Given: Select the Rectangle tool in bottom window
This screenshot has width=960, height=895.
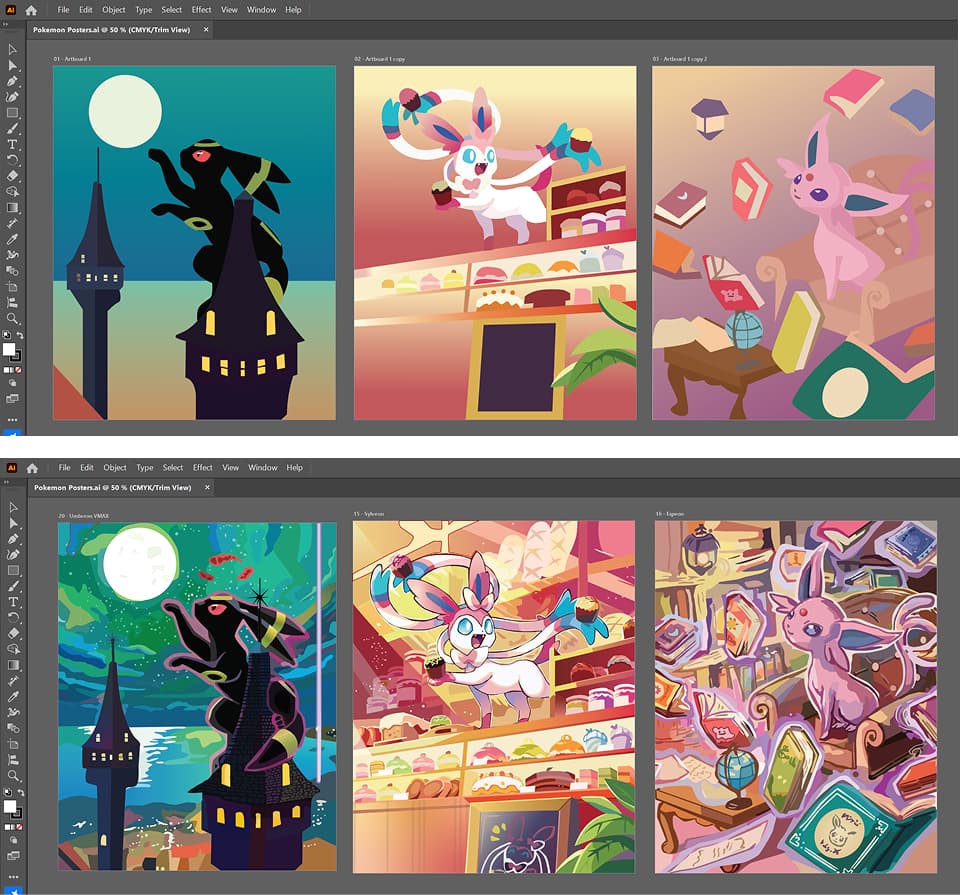Looking at the screenshot, I should (x=13, y=571).
